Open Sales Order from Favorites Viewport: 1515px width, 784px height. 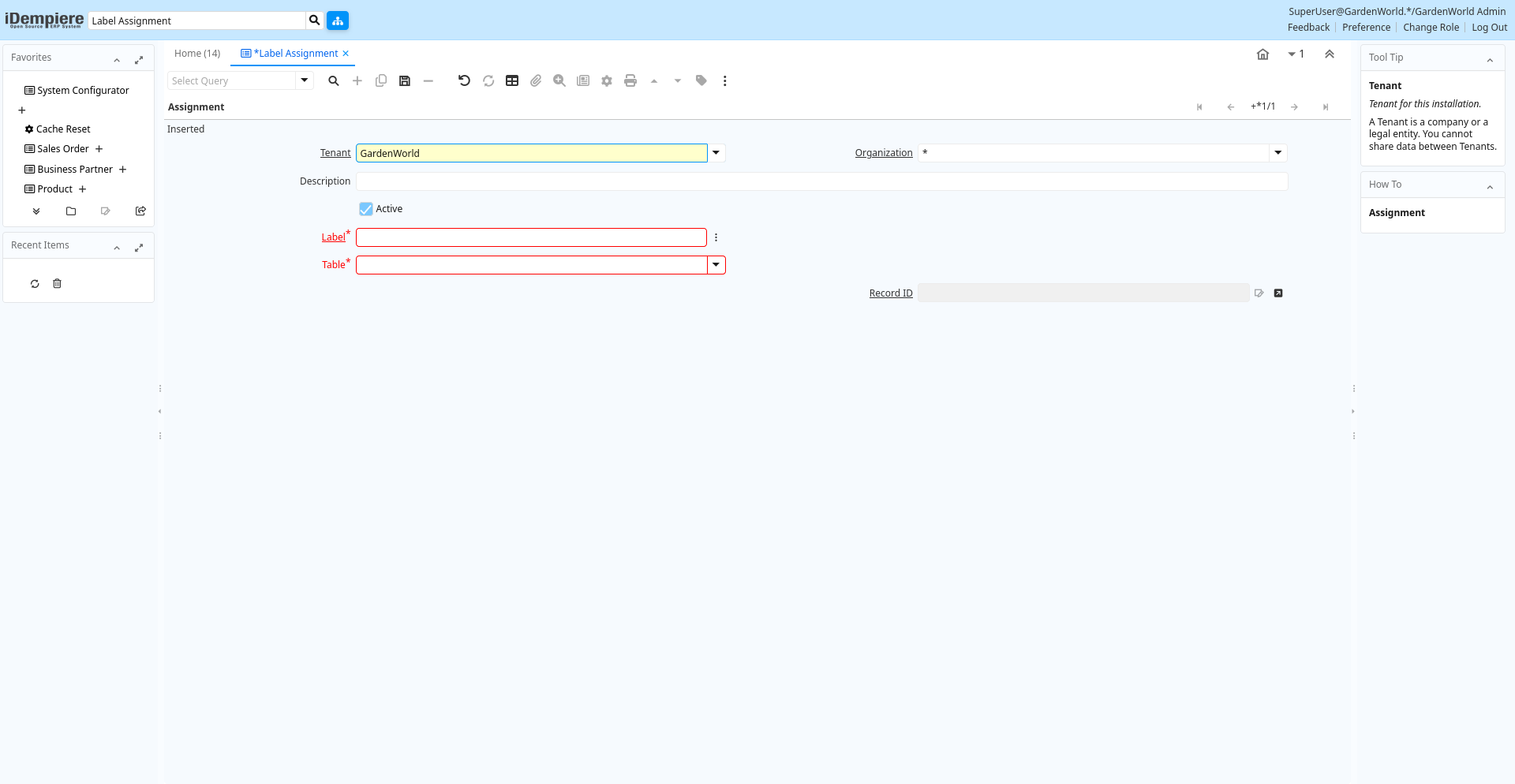click(63, 149)
